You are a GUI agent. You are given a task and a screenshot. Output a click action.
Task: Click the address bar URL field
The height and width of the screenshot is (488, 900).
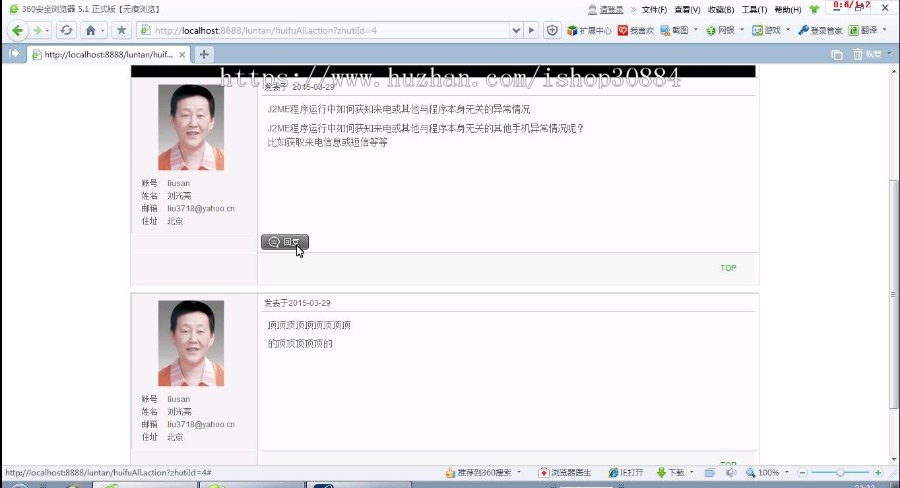point(324,30)
